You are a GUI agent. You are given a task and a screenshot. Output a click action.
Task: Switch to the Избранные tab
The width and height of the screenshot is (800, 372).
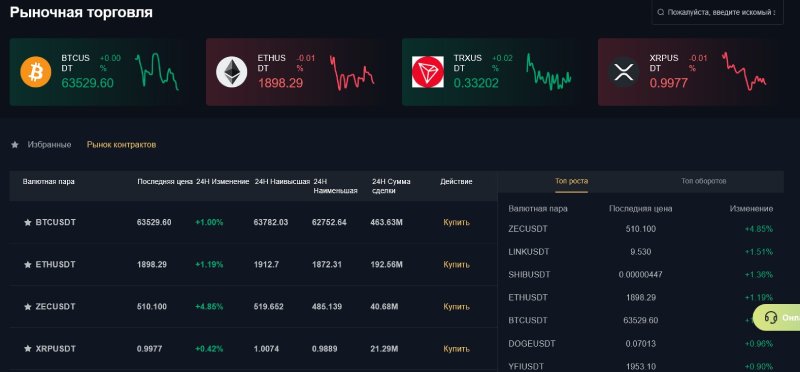click(x=49, y=145)
